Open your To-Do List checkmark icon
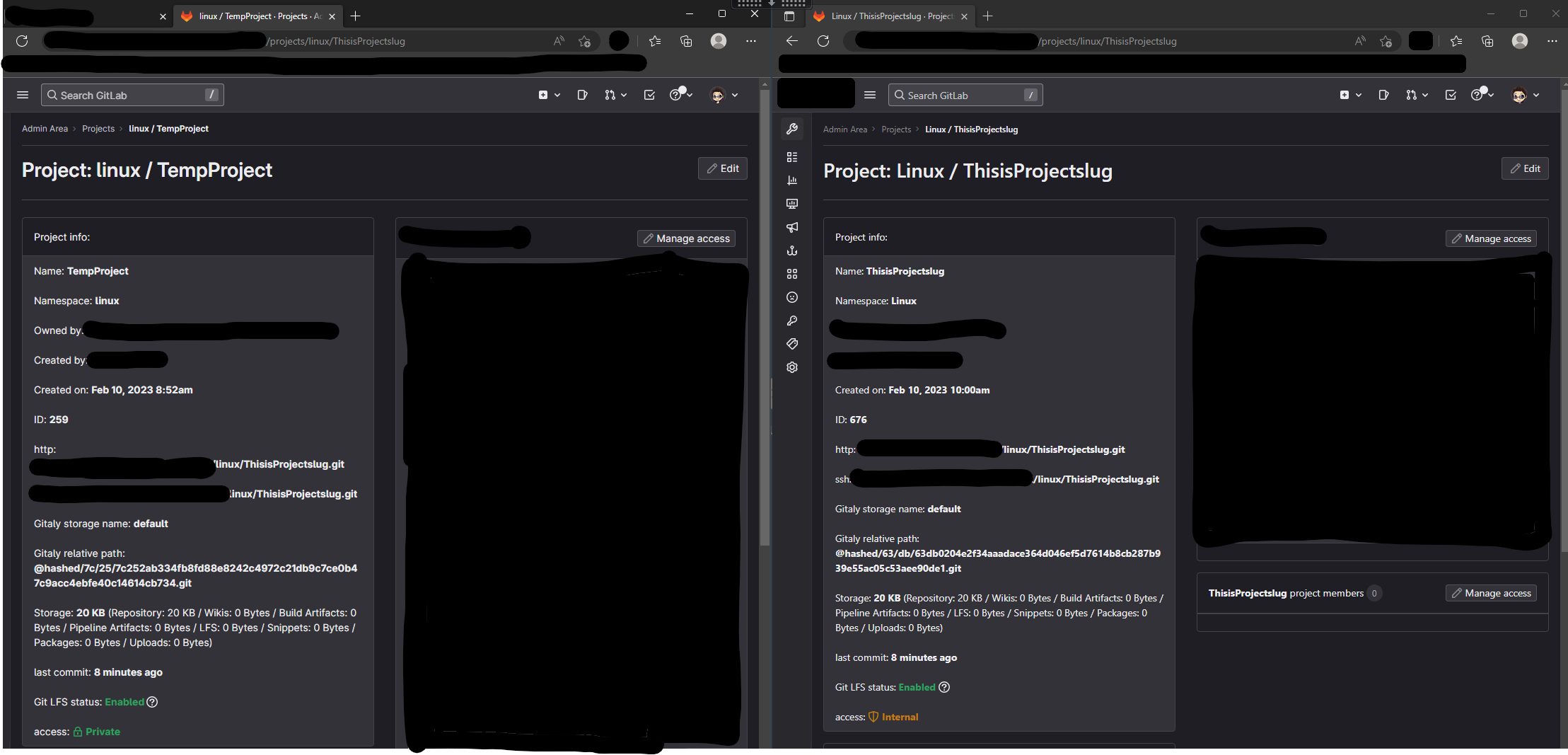 click(1451, 94)
